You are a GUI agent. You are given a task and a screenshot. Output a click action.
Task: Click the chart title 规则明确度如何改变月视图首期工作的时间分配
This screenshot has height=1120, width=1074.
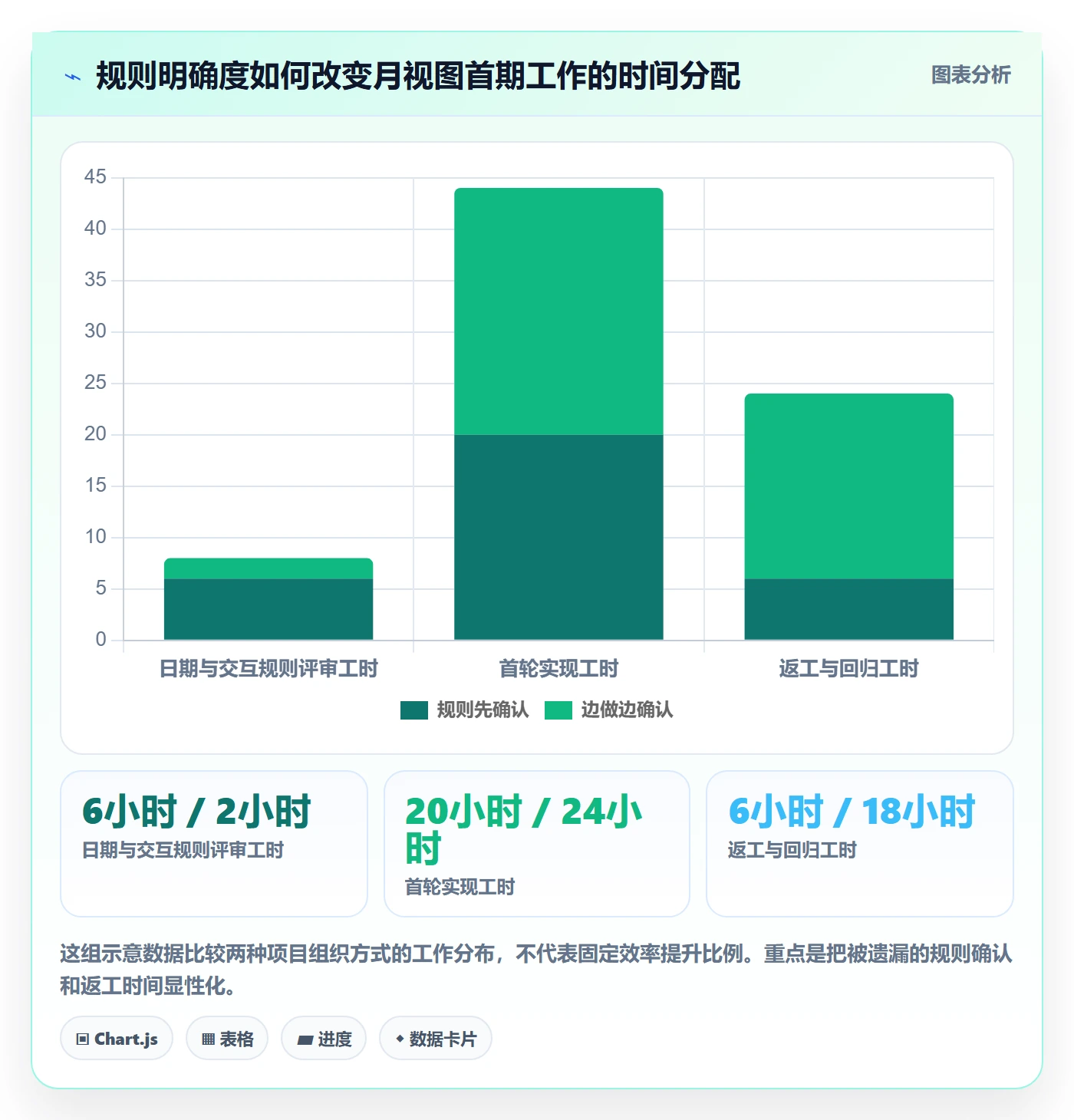tap(418, 76)
